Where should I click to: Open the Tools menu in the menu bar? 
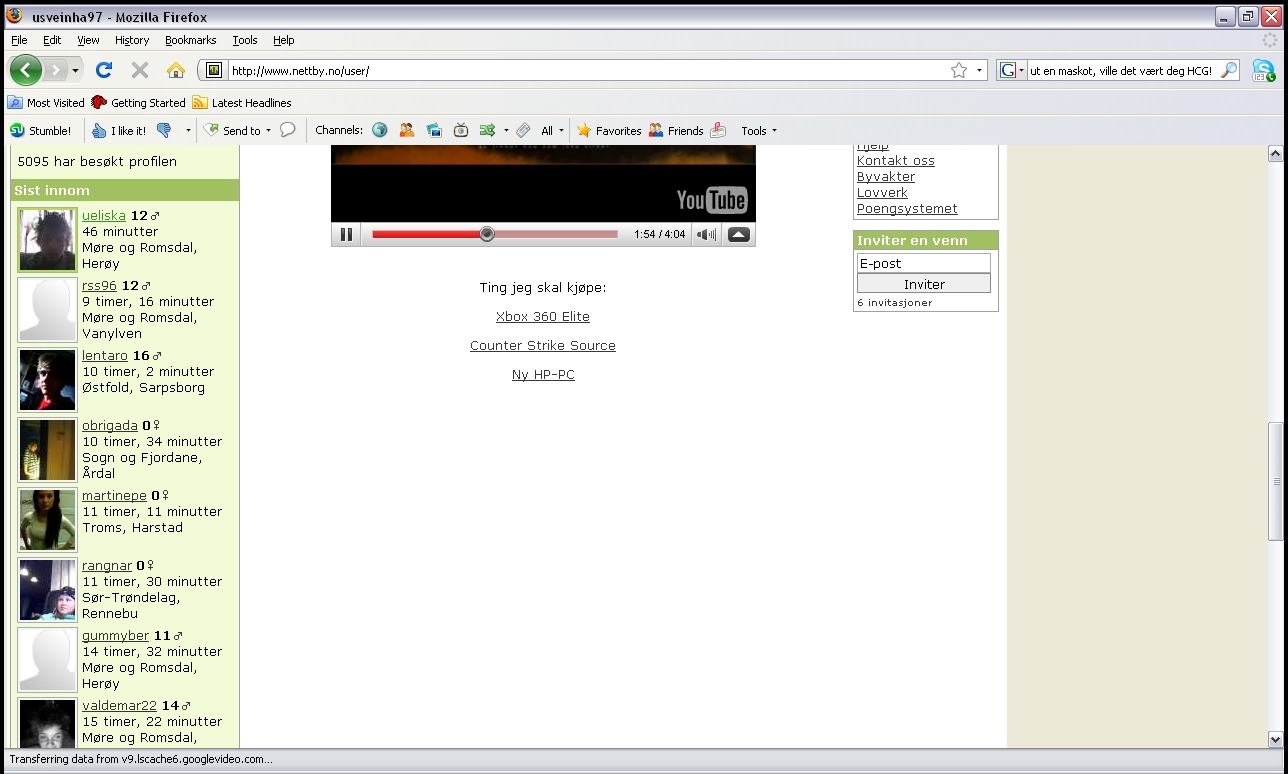pos(245,40)
